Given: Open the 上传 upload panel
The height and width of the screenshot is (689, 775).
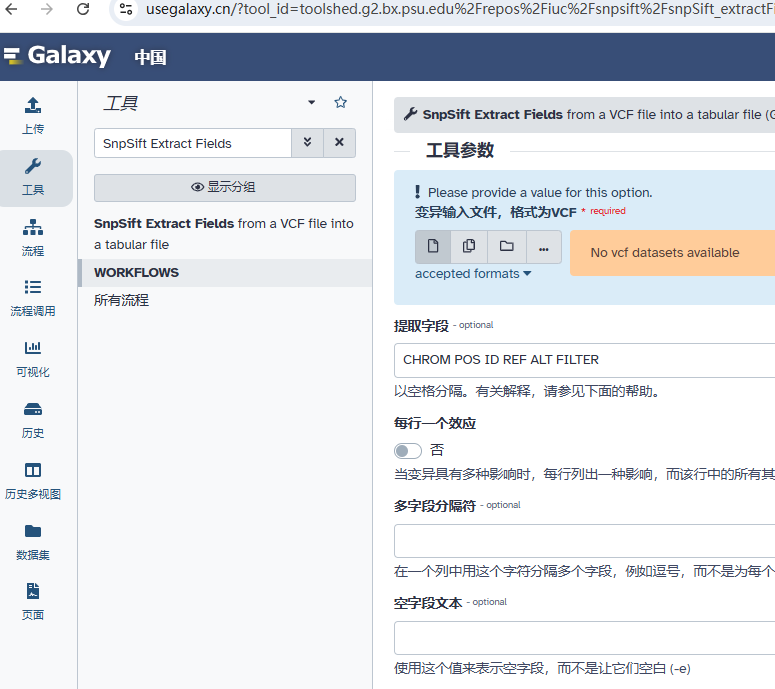Looking at the screenshot, I should click(x=33, y=116).
